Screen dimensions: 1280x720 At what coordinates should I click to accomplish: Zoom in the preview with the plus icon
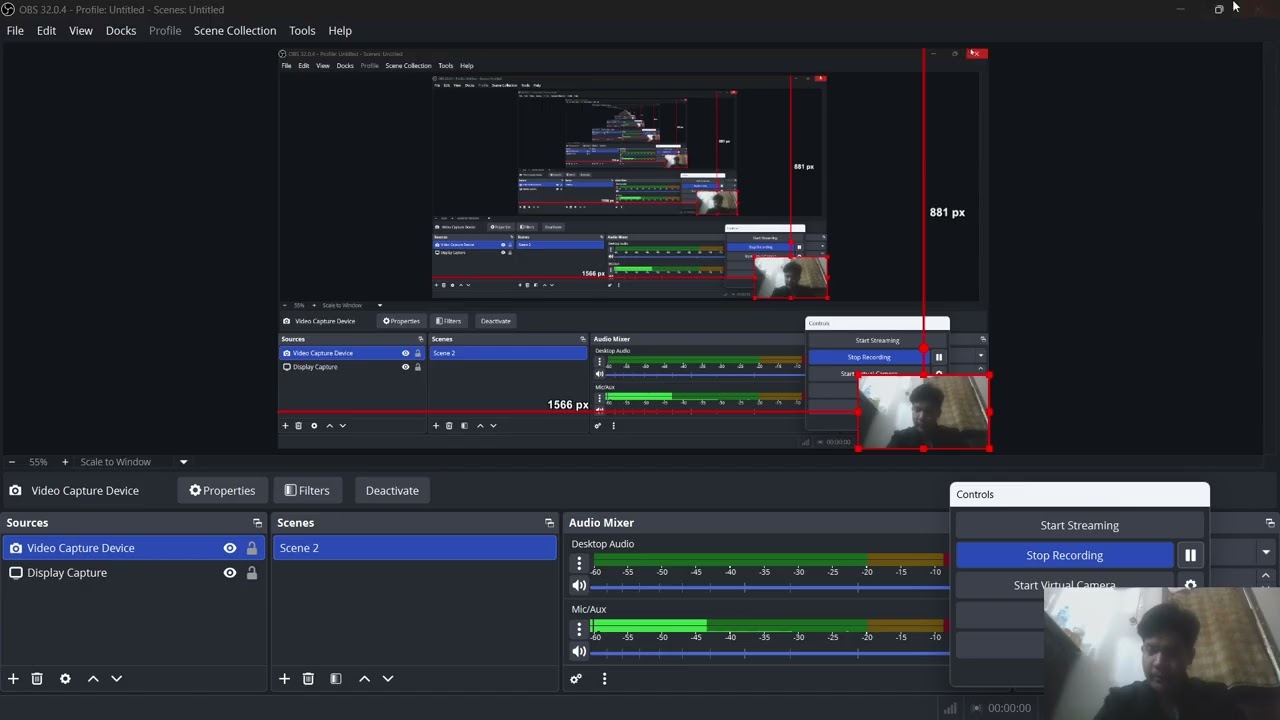[x=65, y=462]
